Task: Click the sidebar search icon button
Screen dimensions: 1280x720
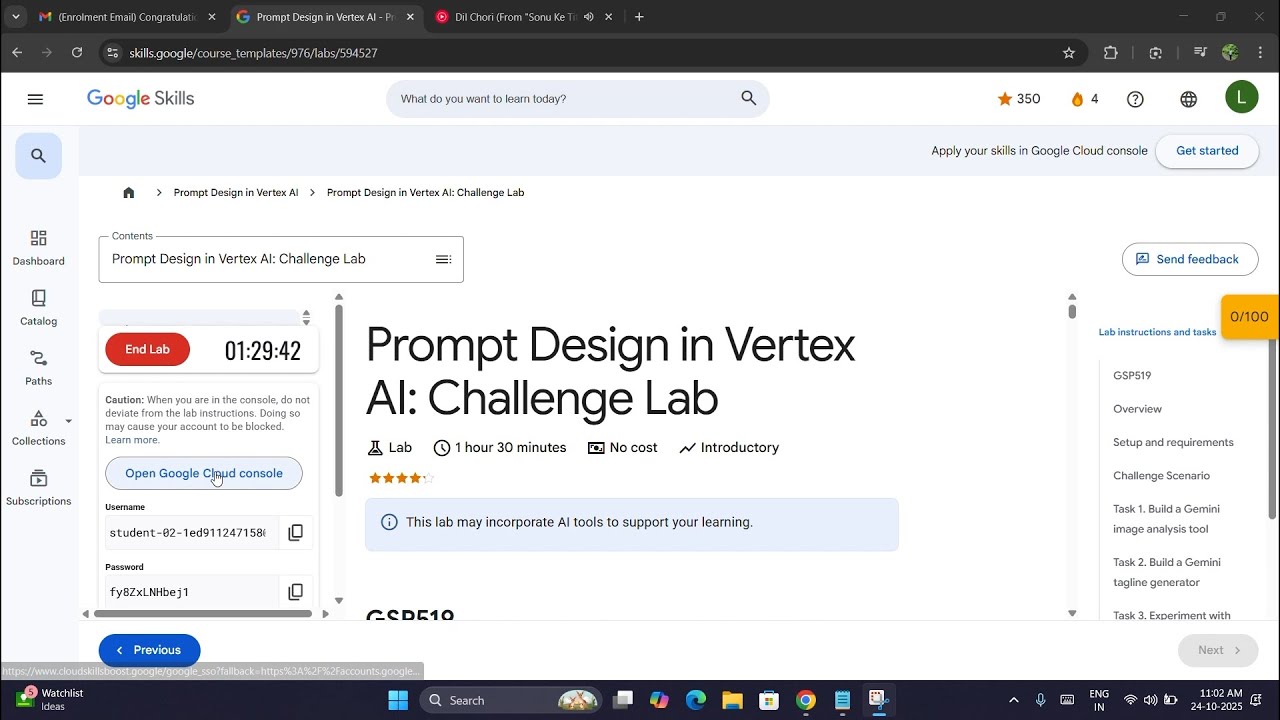Action: tap(38, 155)
